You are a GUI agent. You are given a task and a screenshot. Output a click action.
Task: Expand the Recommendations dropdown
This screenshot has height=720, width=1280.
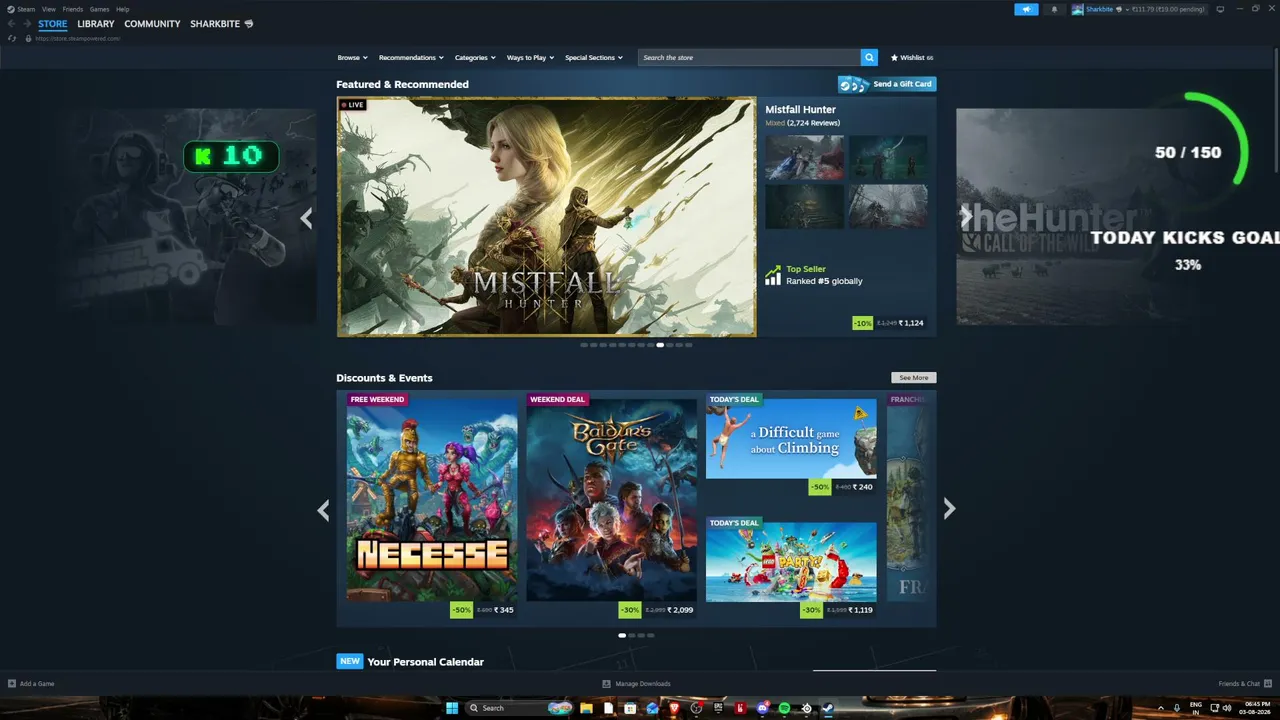tap(411, 57)
